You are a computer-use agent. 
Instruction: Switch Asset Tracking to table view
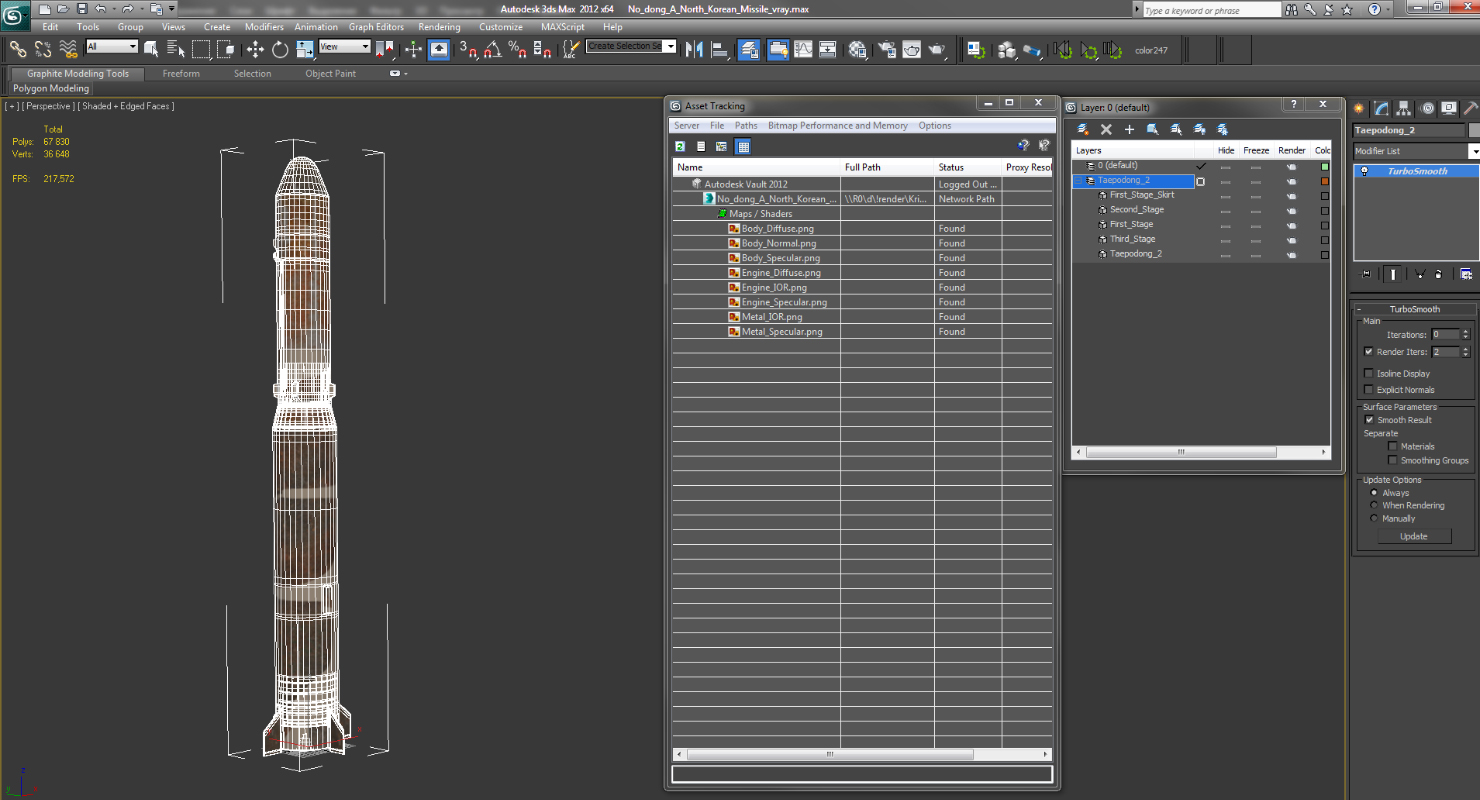coord(743,146)
